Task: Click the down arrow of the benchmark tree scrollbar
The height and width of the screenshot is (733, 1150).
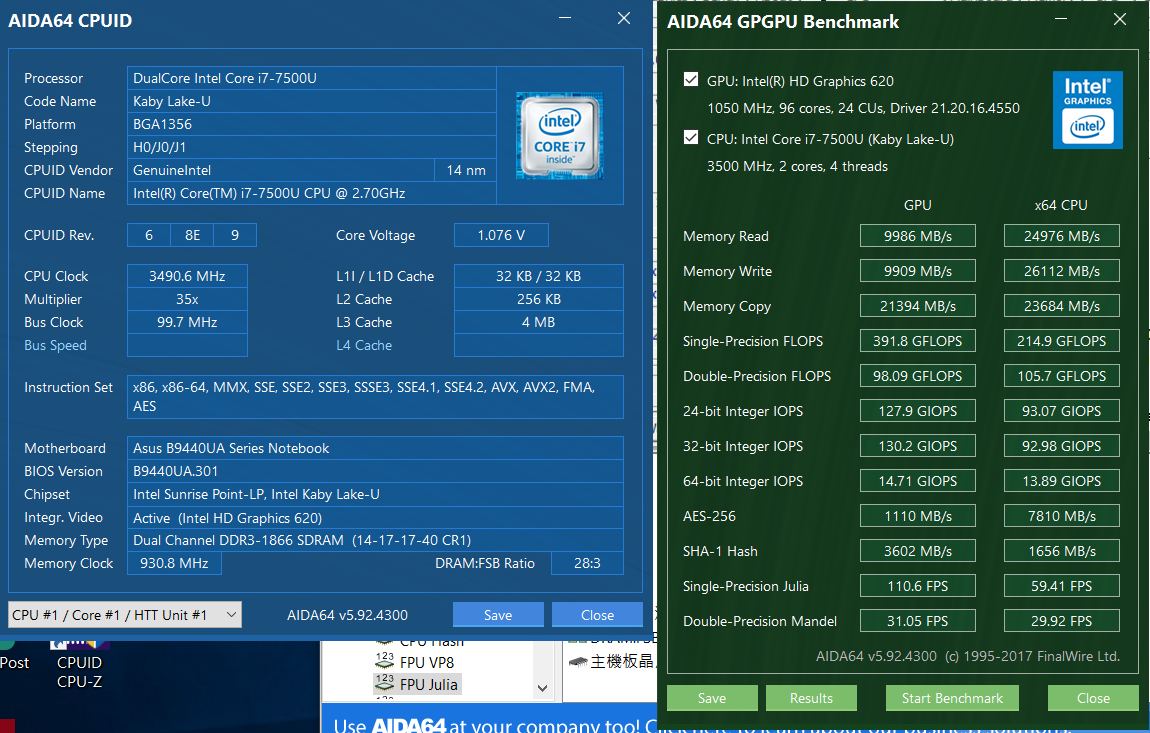Action: [x=543, y=688]
